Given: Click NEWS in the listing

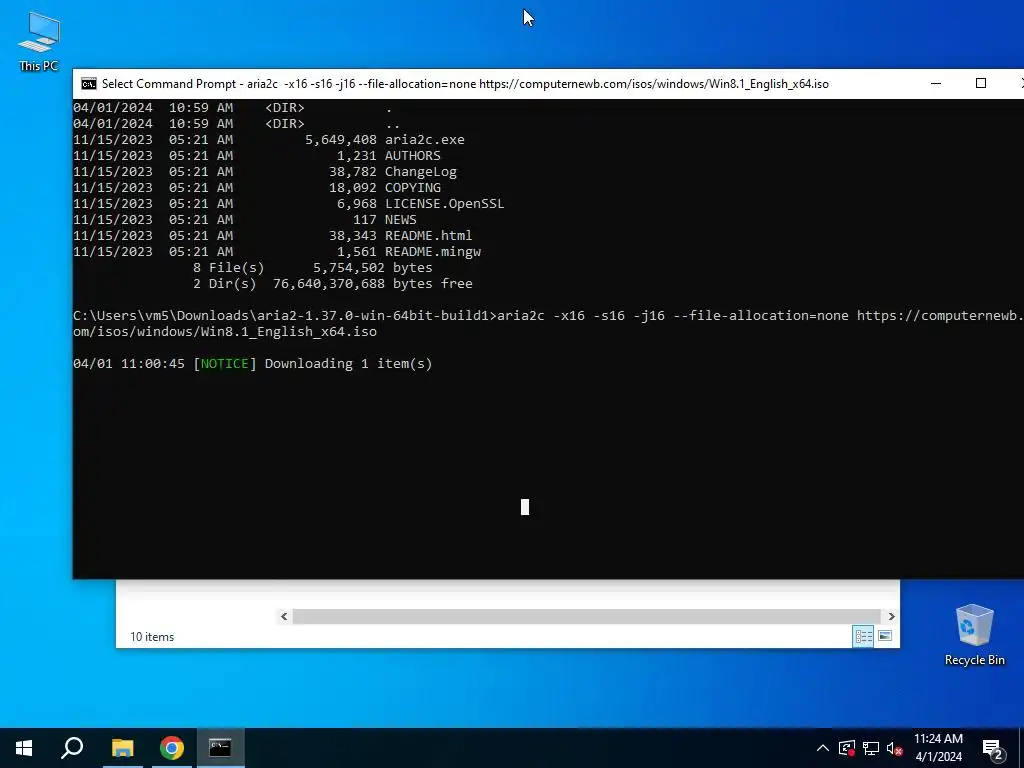Looking at the screenshot, I should point(400,219).
